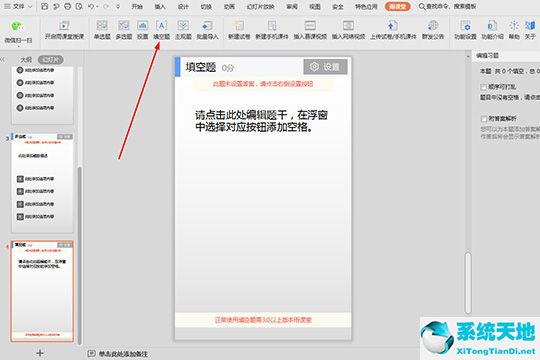Screen dimensions: 540x360
Task: Click the red no-answer warning text
Action: click(x=263, y=84)
